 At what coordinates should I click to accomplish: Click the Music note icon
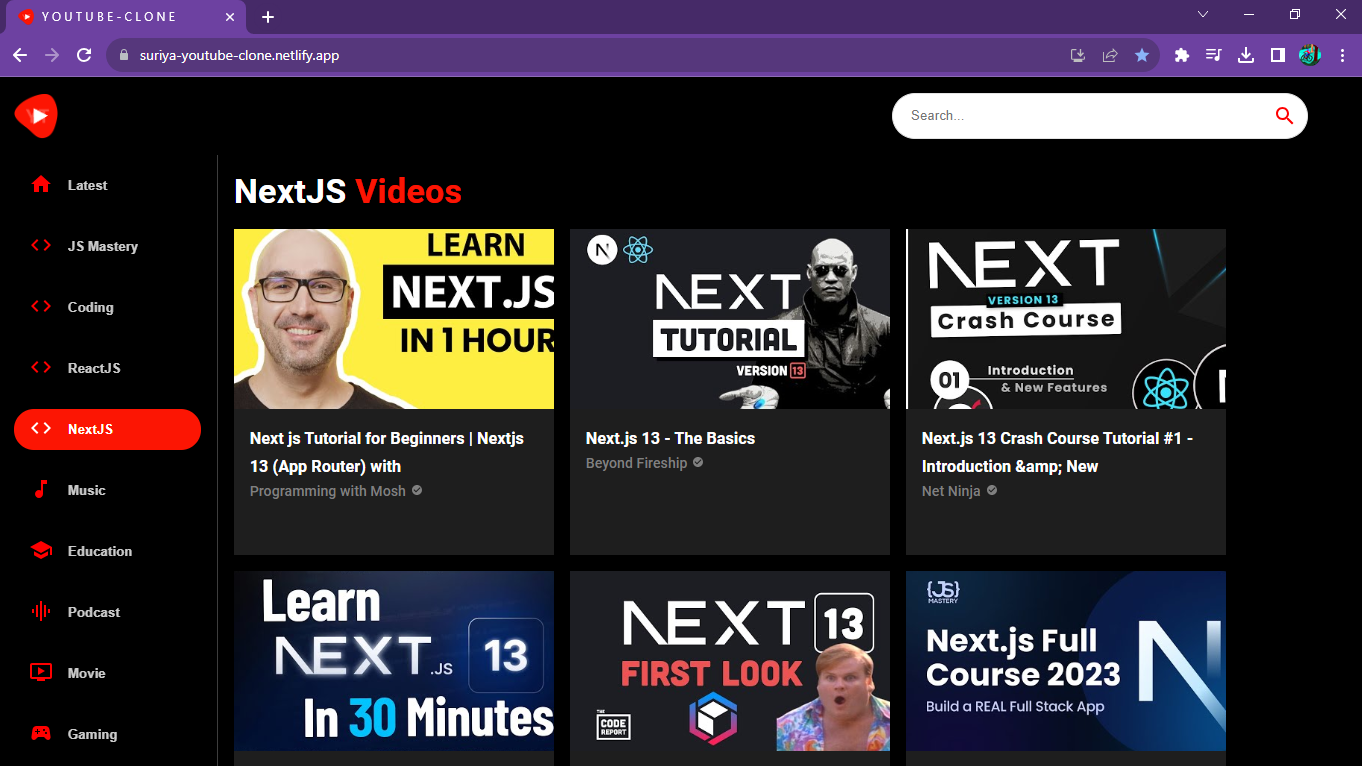tap(41, 489)
